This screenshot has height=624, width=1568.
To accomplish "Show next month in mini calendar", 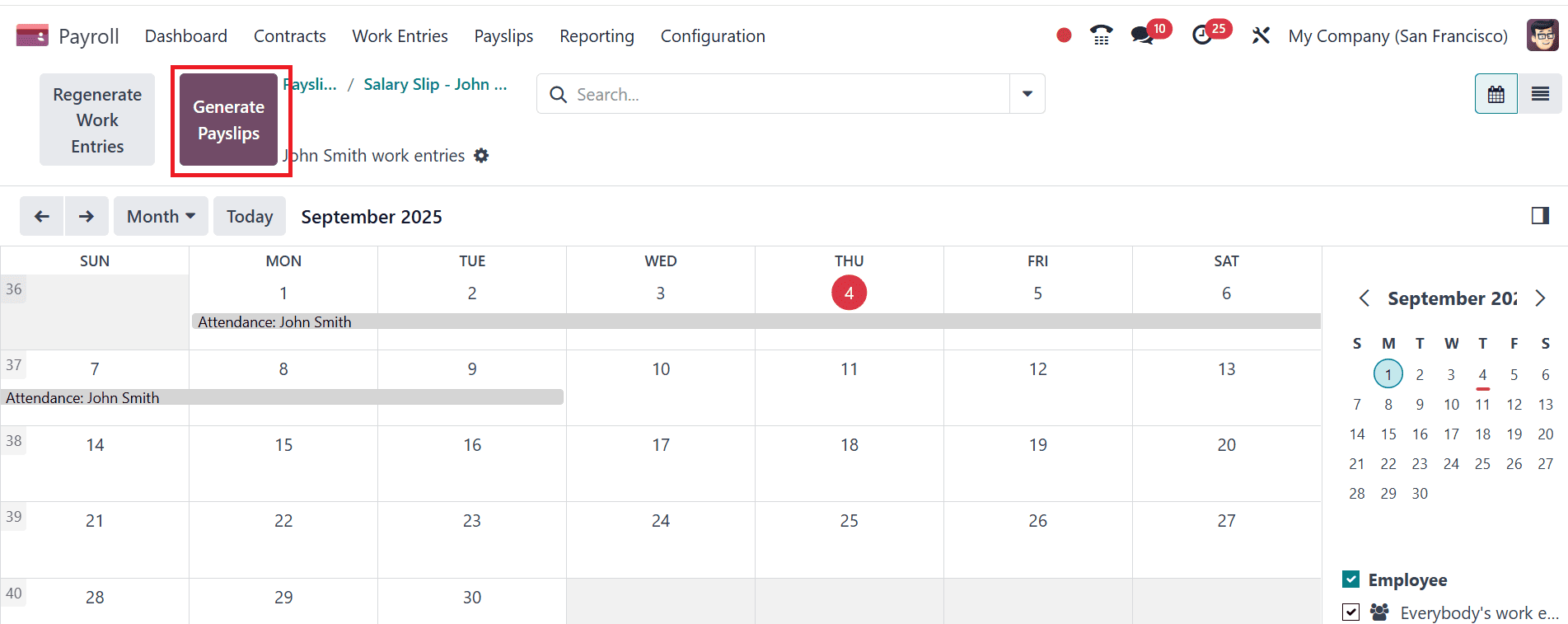I will (x=1540, y=298).
